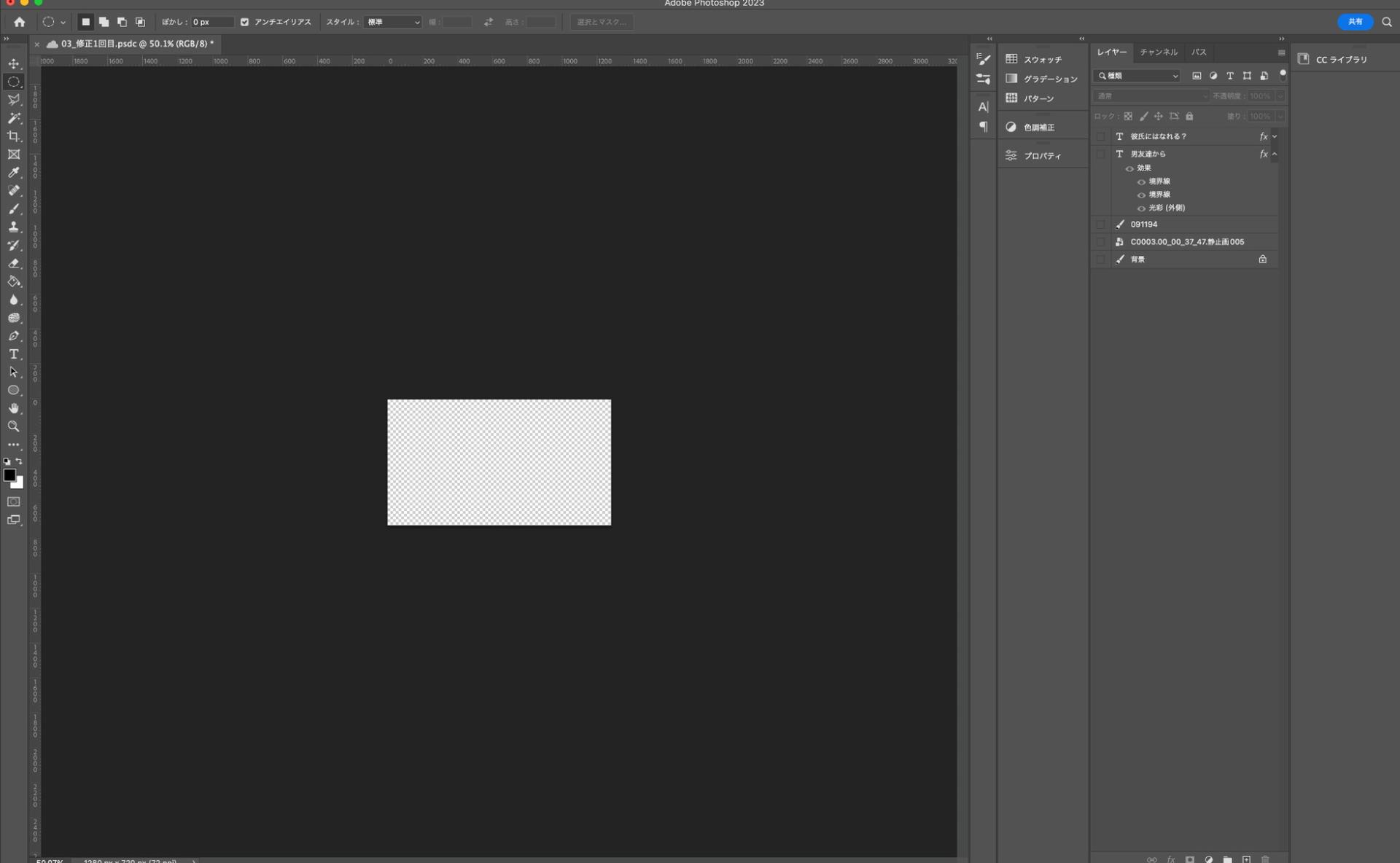Collapse effects of 男友達から layer
This screenshot has height=863, width=1400.
click(x=1275, y=154)
